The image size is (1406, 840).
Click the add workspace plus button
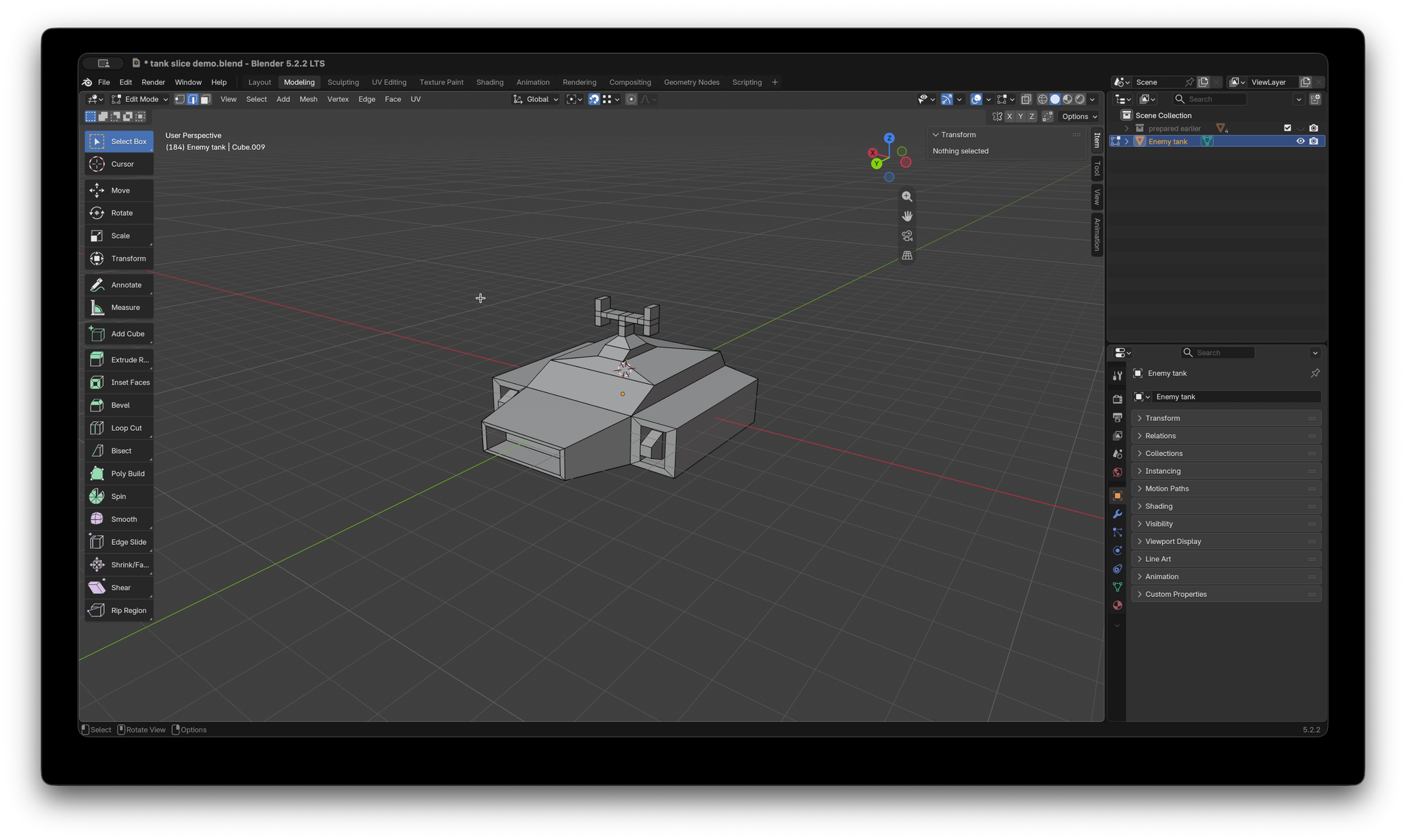click(775, 82)
